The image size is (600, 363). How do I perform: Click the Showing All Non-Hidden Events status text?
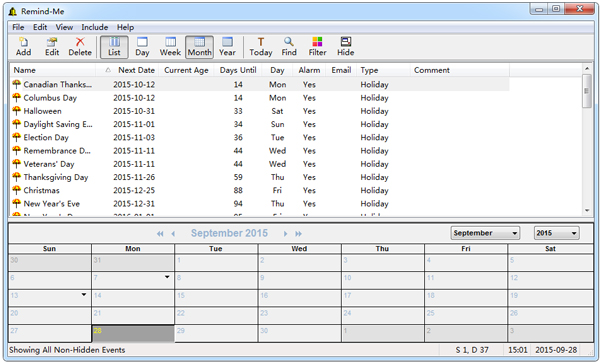click(67, 350)
